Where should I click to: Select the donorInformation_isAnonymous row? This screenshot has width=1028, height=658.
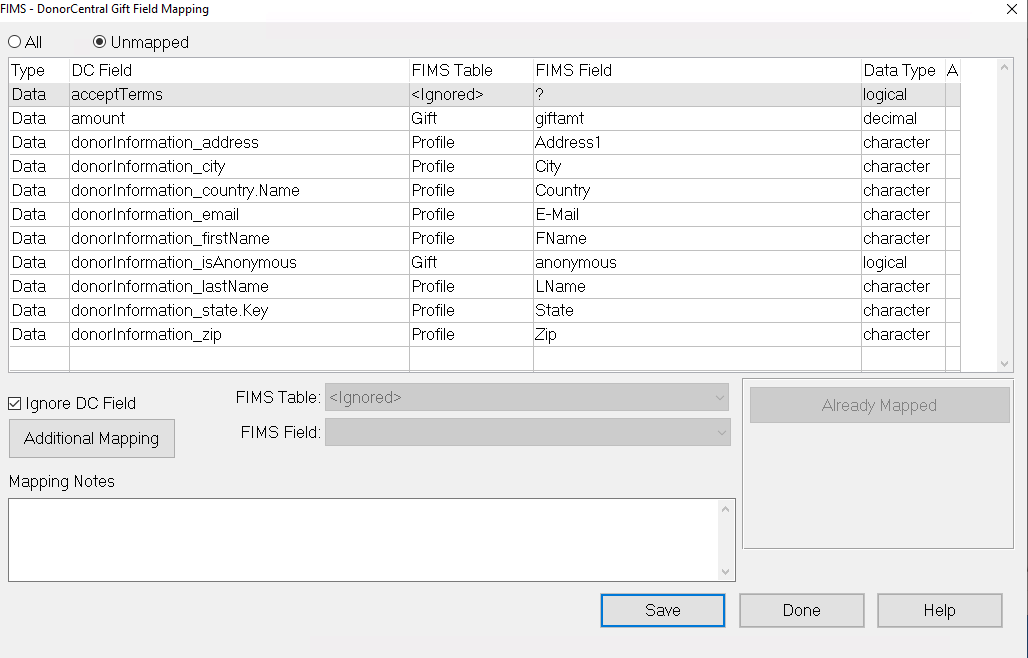(484, 262)
